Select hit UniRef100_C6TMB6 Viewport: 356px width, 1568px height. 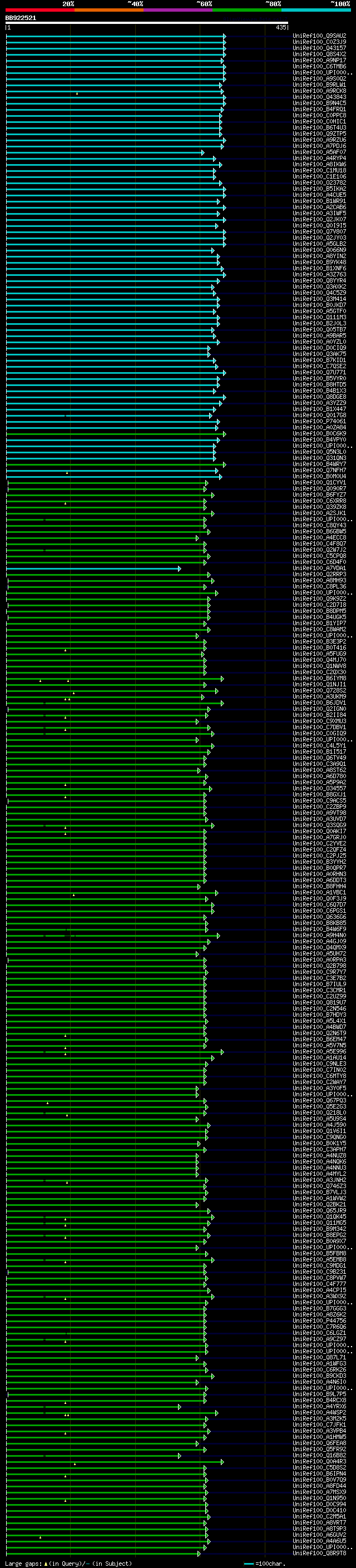tap(319, 66)
